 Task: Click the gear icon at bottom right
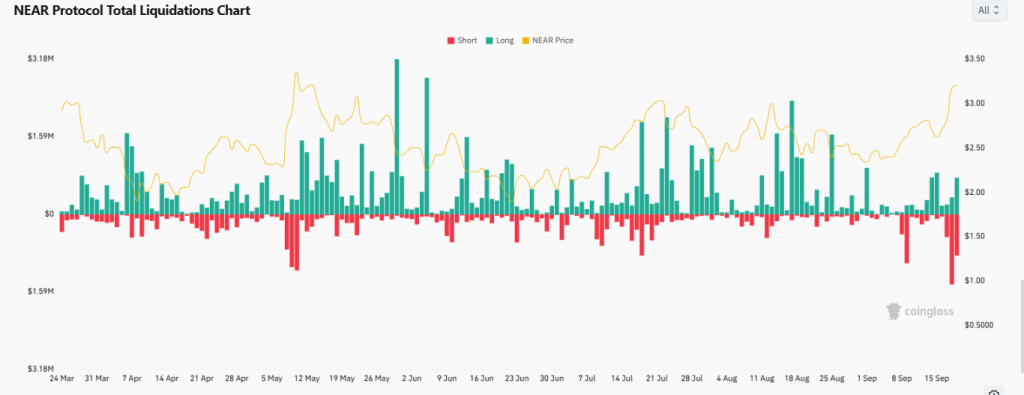(x=994, y=392)
